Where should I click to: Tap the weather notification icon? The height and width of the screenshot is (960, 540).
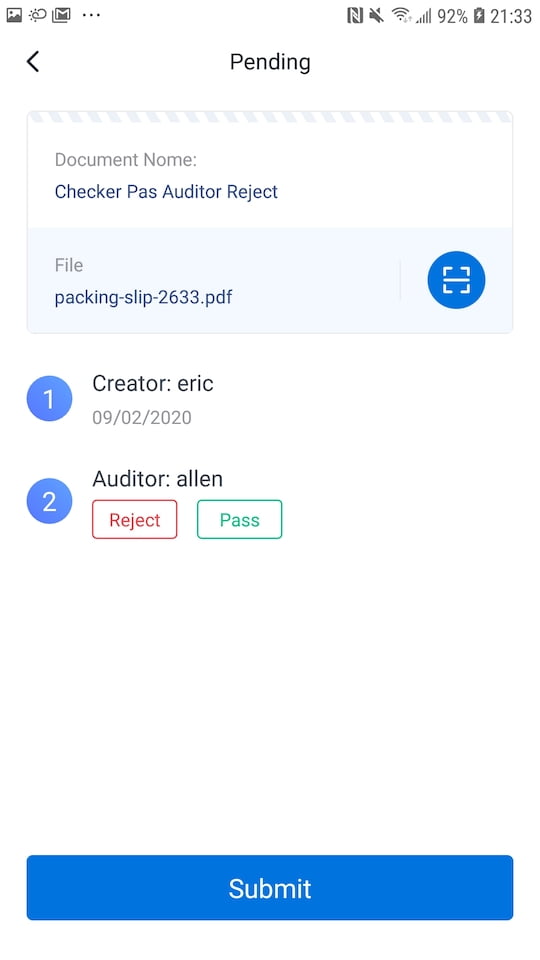37,15
